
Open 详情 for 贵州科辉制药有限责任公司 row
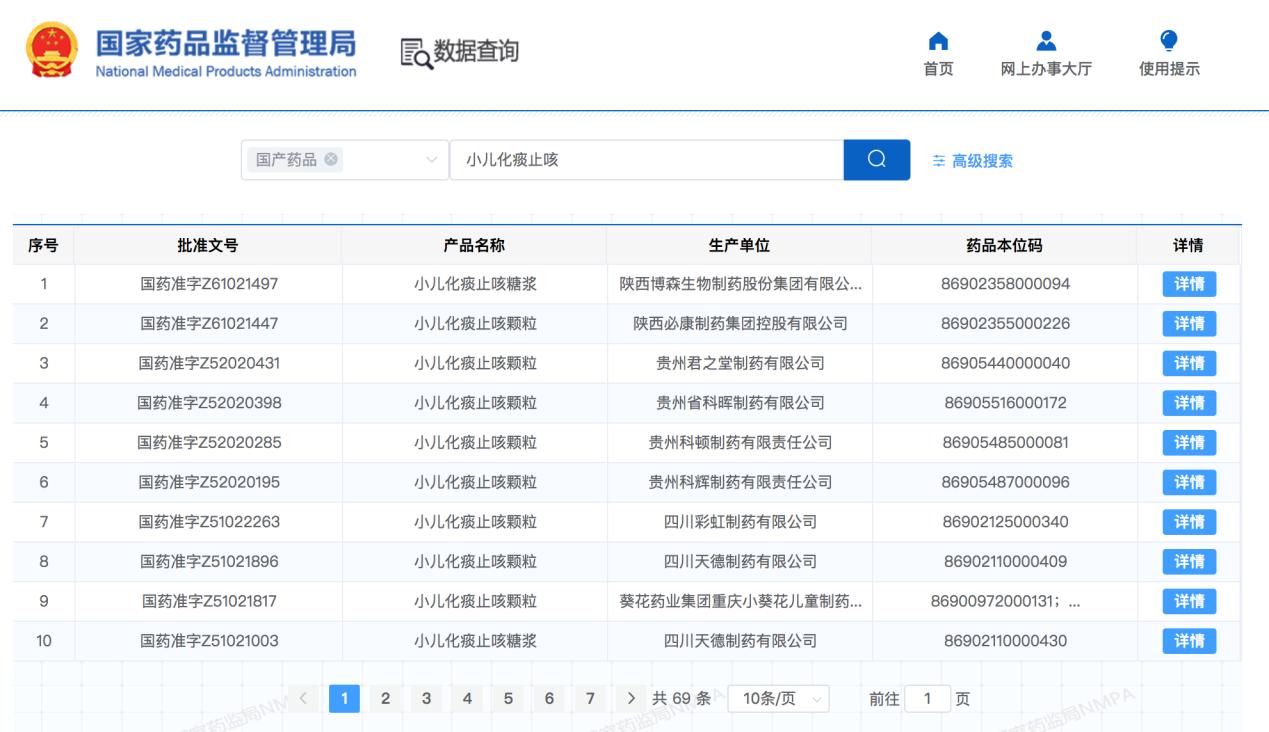pyautogui.click(x=1189, y=482)
